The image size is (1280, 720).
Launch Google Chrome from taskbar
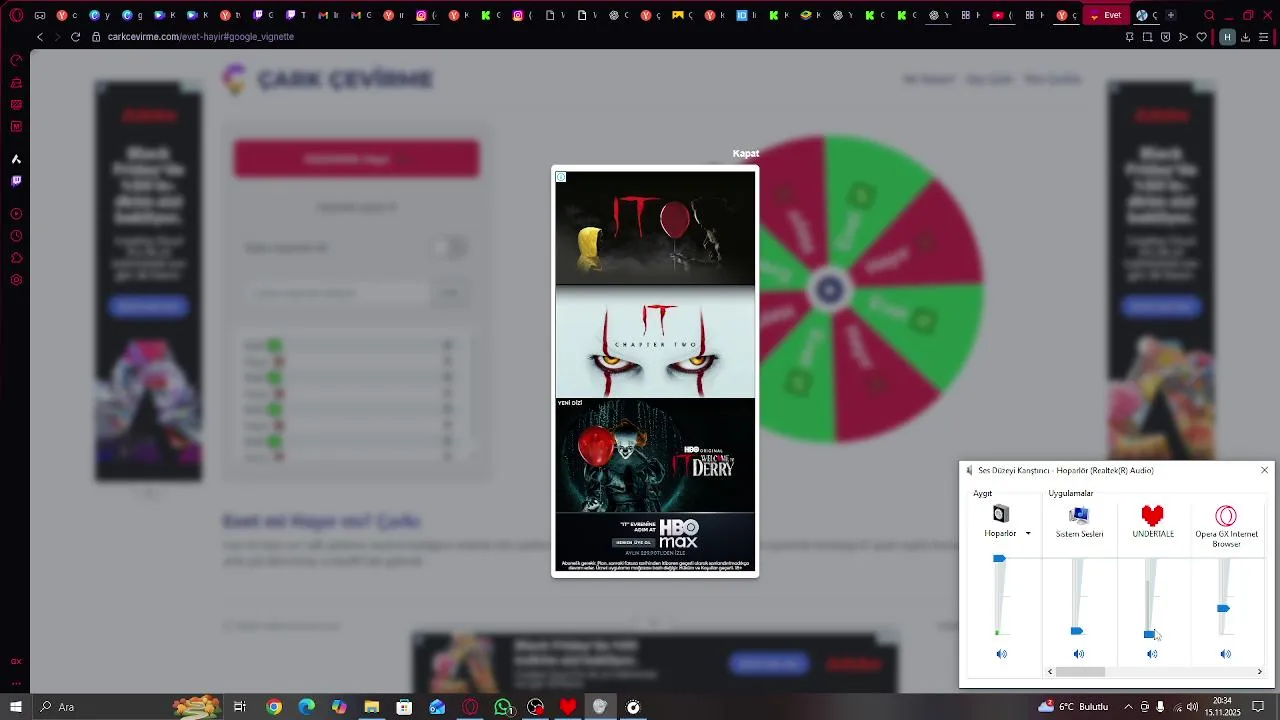(x=273, y=707)
